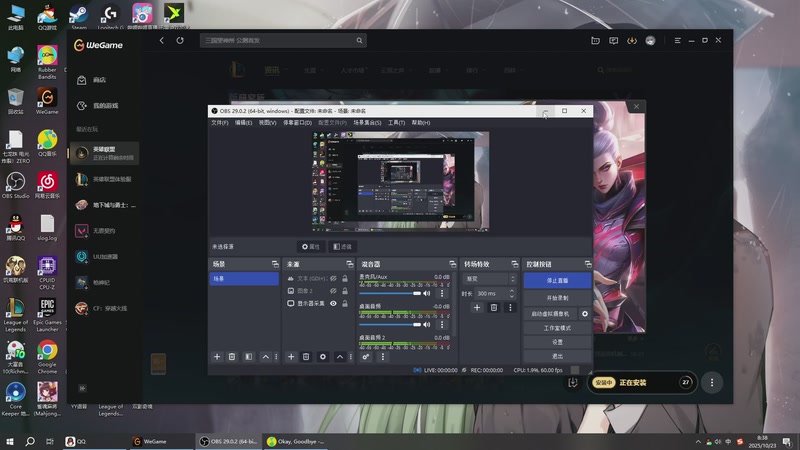Open OBS 工具(T) menu

point(396,123)
